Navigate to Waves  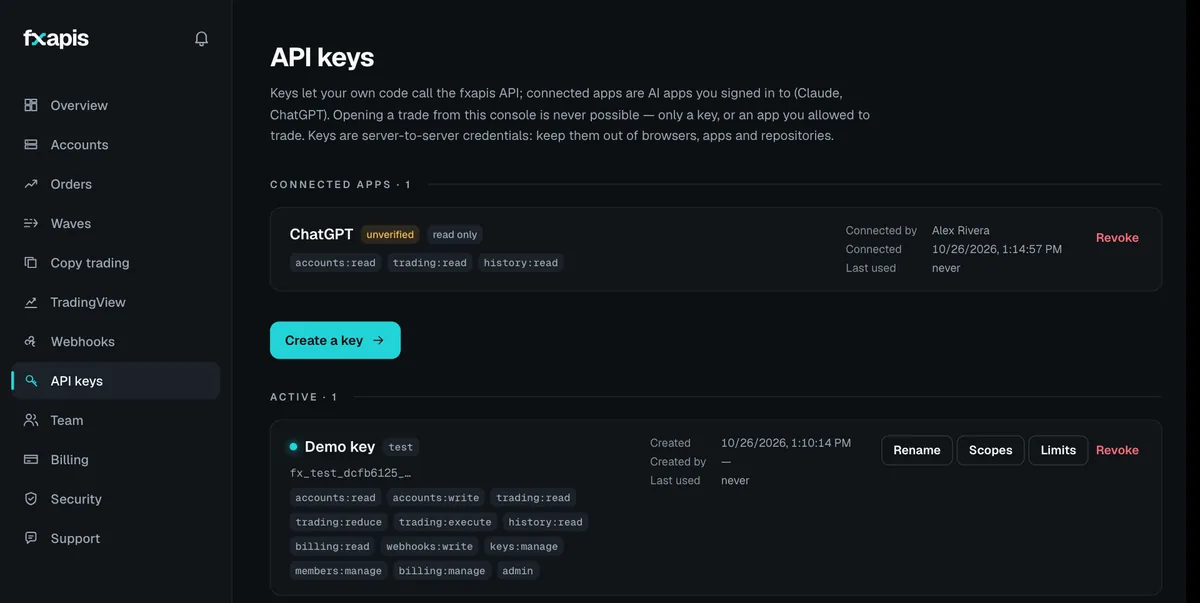coord(116,223)
